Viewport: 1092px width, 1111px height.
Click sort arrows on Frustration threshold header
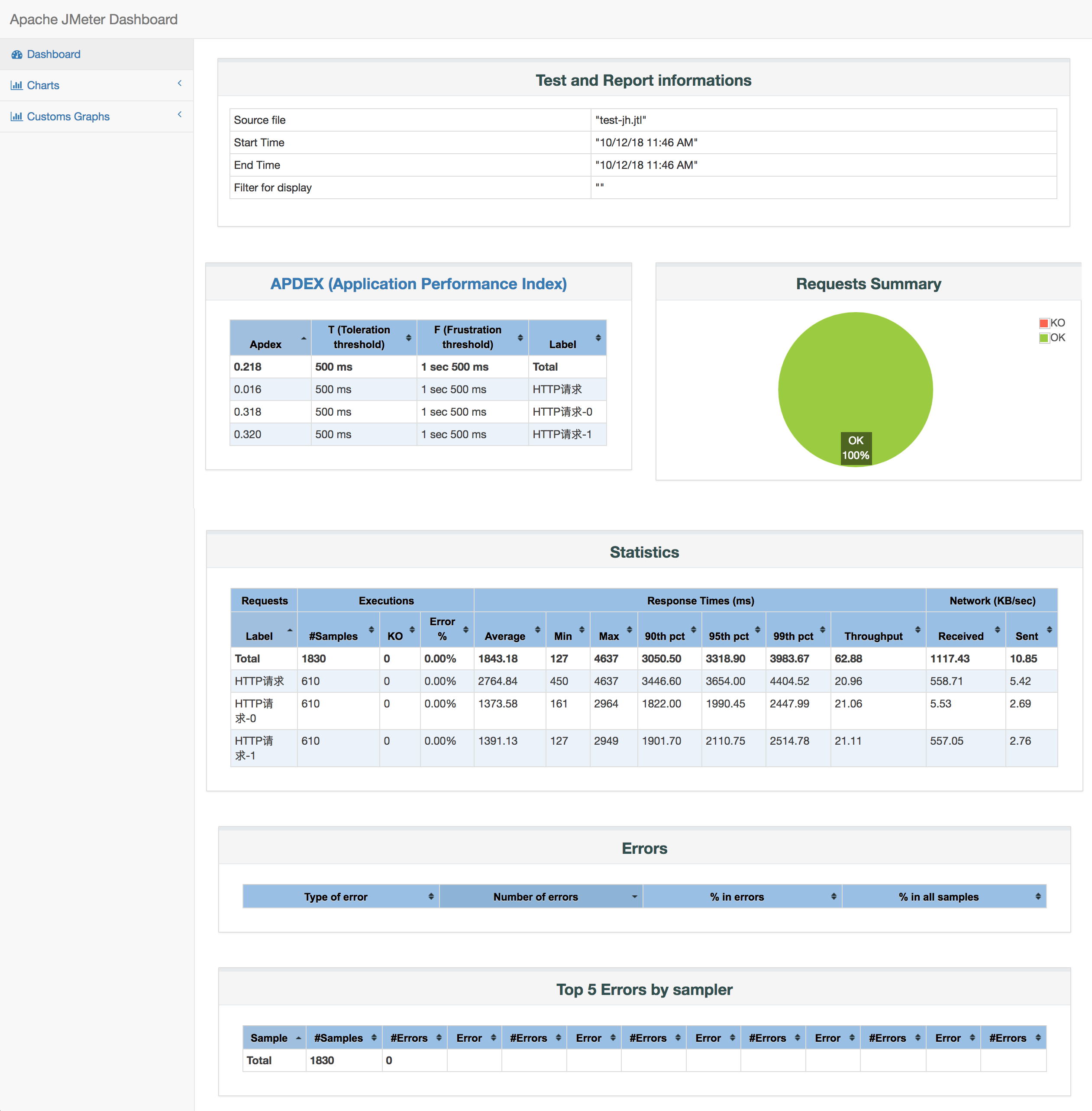click(520, 338)
